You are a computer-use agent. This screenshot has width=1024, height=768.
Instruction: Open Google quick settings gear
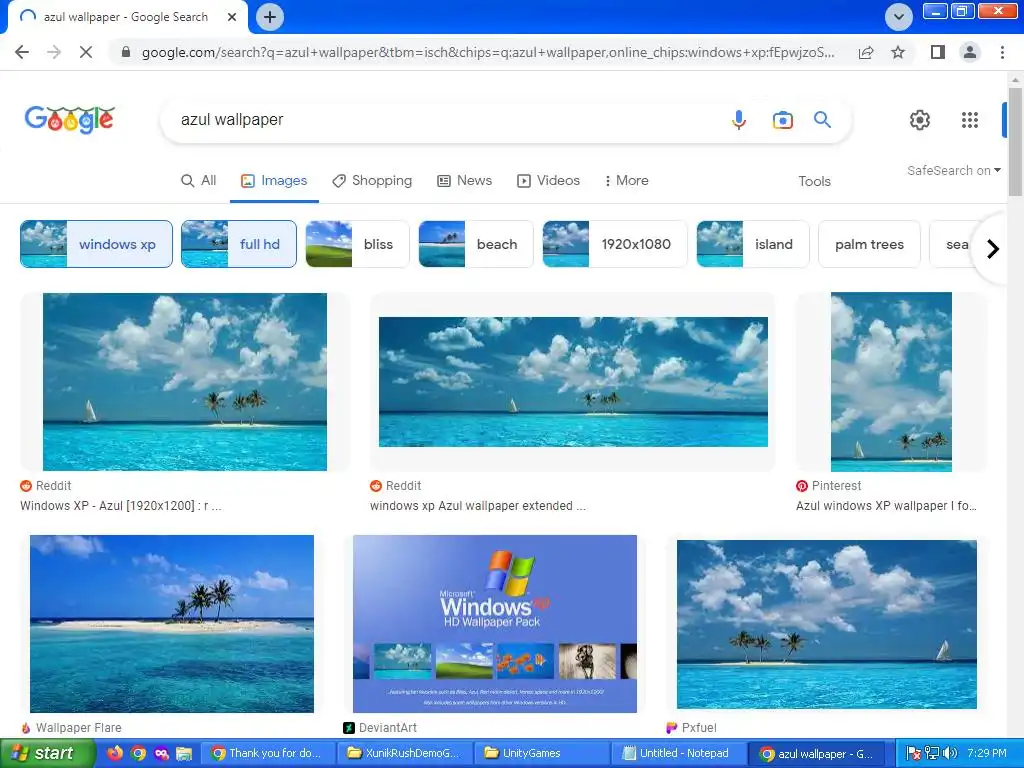920,120
